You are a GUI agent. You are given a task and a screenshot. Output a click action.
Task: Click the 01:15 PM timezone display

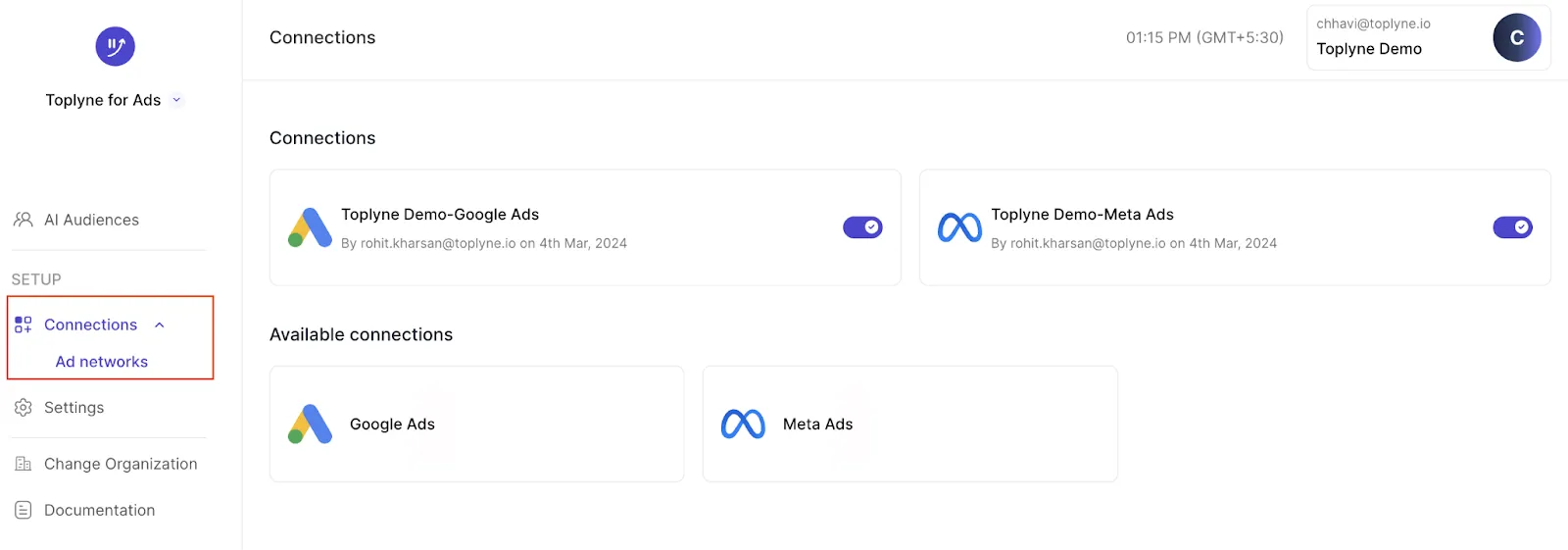(x=1204, y=37)
